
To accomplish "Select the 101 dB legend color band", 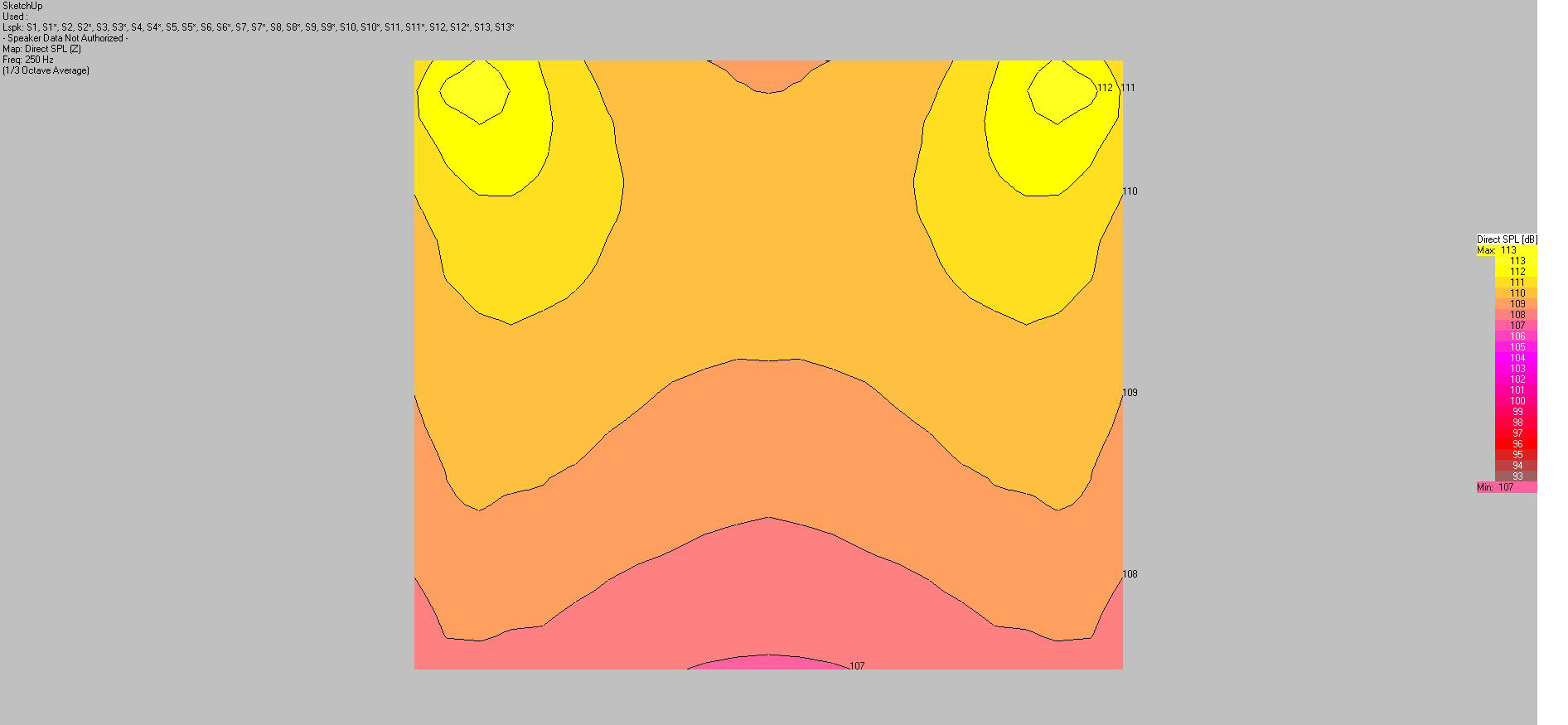I will point(1516,390).
